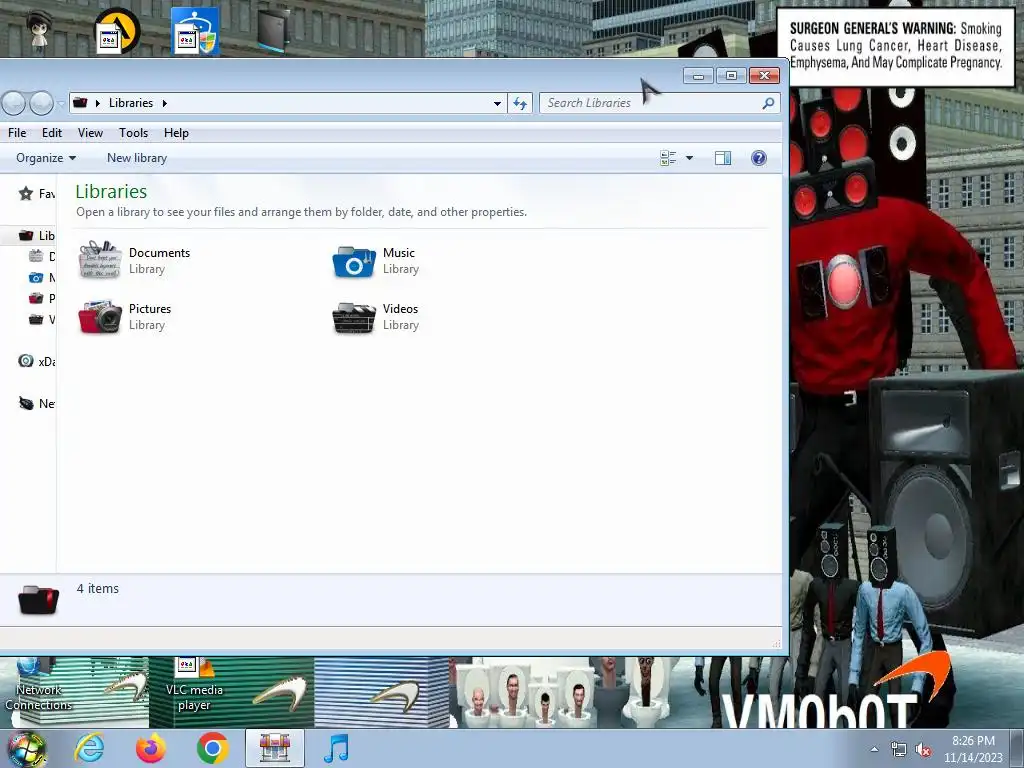Click Libraries text in address bar

click(x=131, y=103)
